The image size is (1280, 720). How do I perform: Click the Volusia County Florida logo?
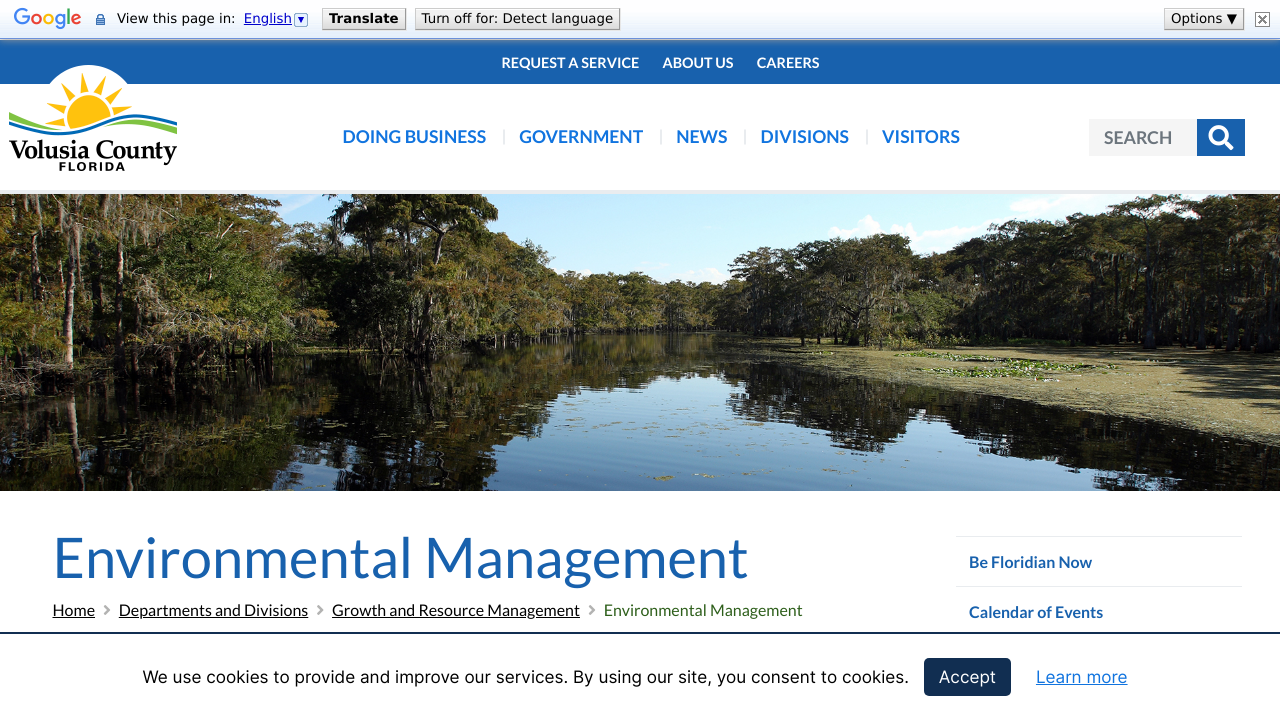(x=93, y=119)
